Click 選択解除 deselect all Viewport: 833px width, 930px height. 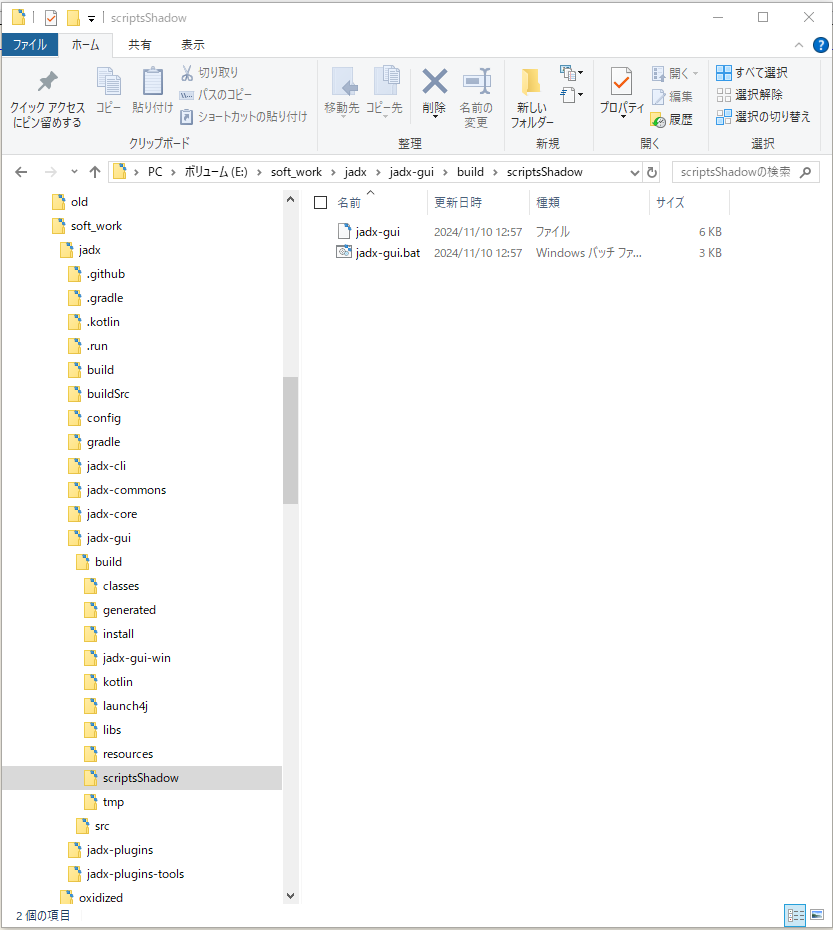tap(749, 94)
